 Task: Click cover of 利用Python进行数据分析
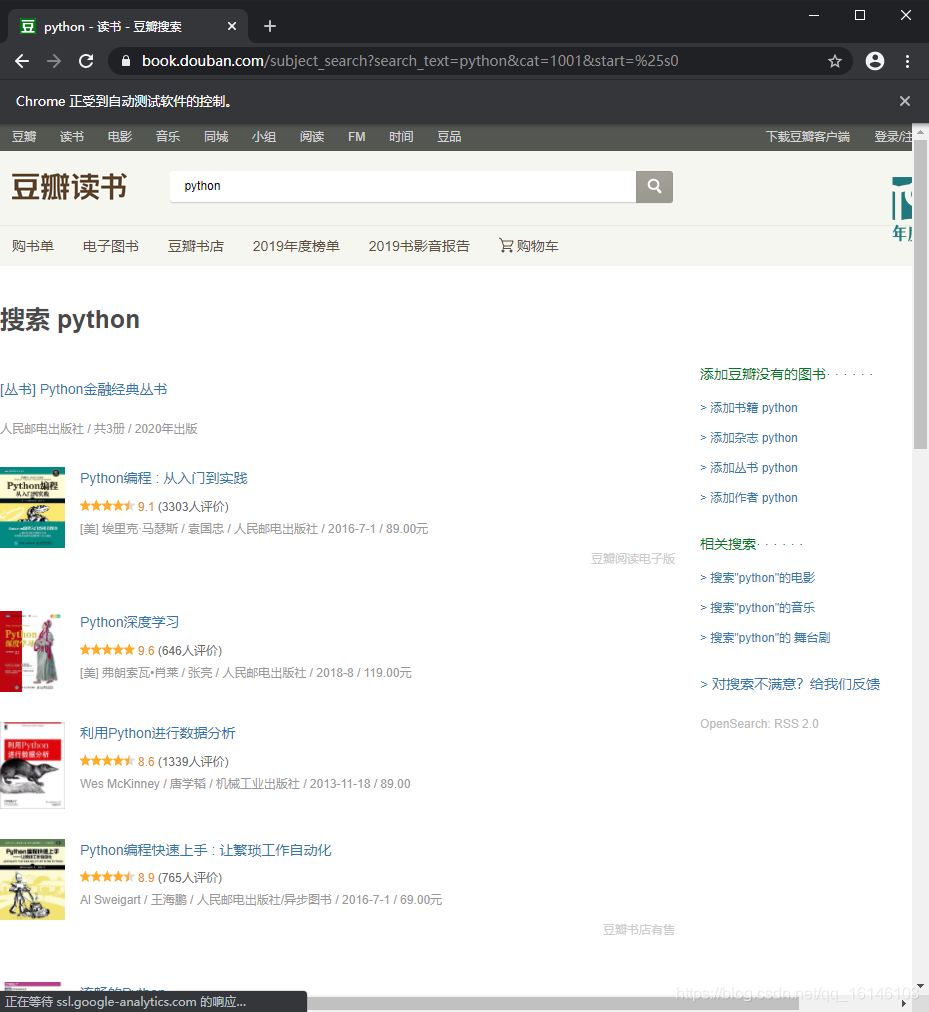[x=32, y=765]
